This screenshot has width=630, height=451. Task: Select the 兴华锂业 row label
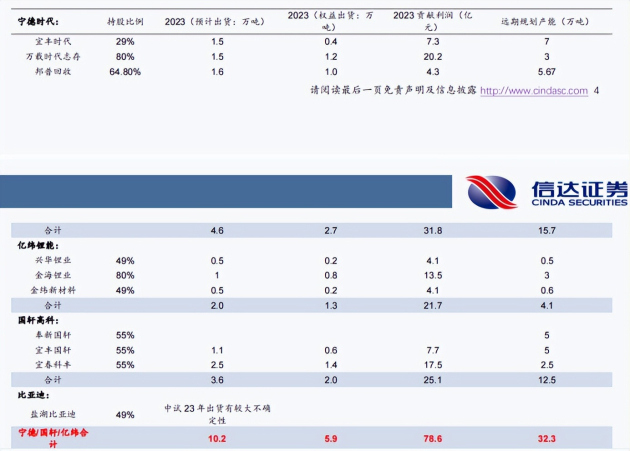(x=53, y=260)
